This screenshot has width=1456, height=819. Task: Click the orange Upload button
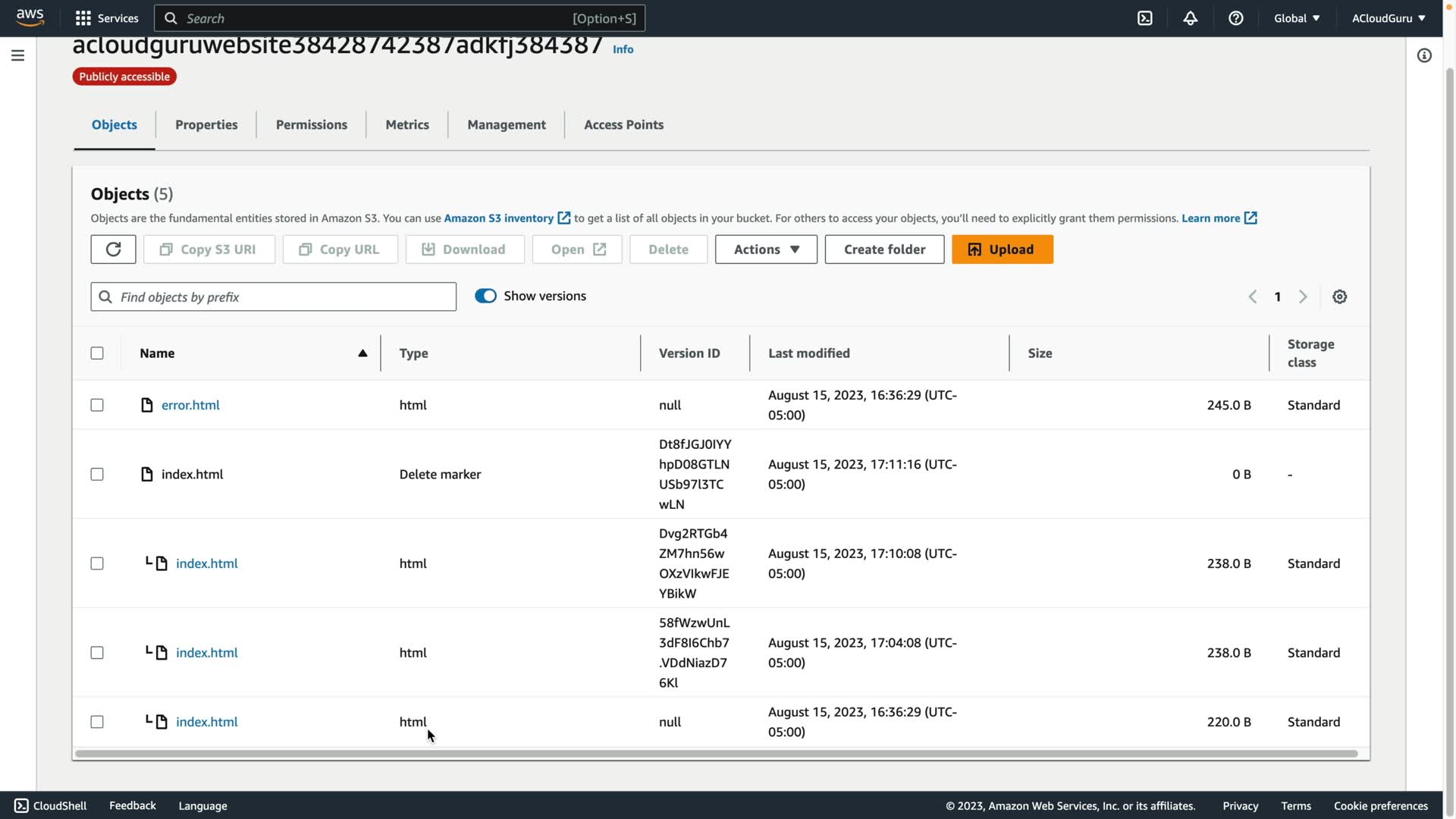pos(1002,249)
